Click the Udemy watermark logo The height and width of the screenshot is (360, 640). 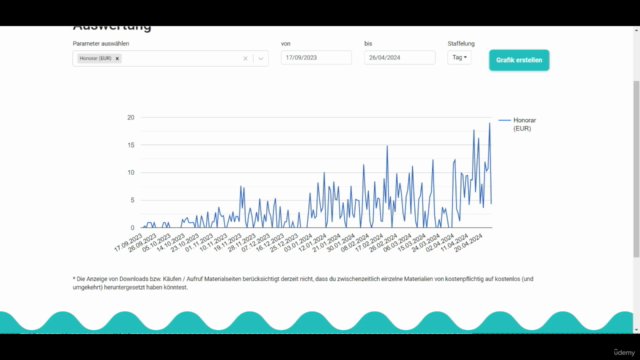coord(624,352)
